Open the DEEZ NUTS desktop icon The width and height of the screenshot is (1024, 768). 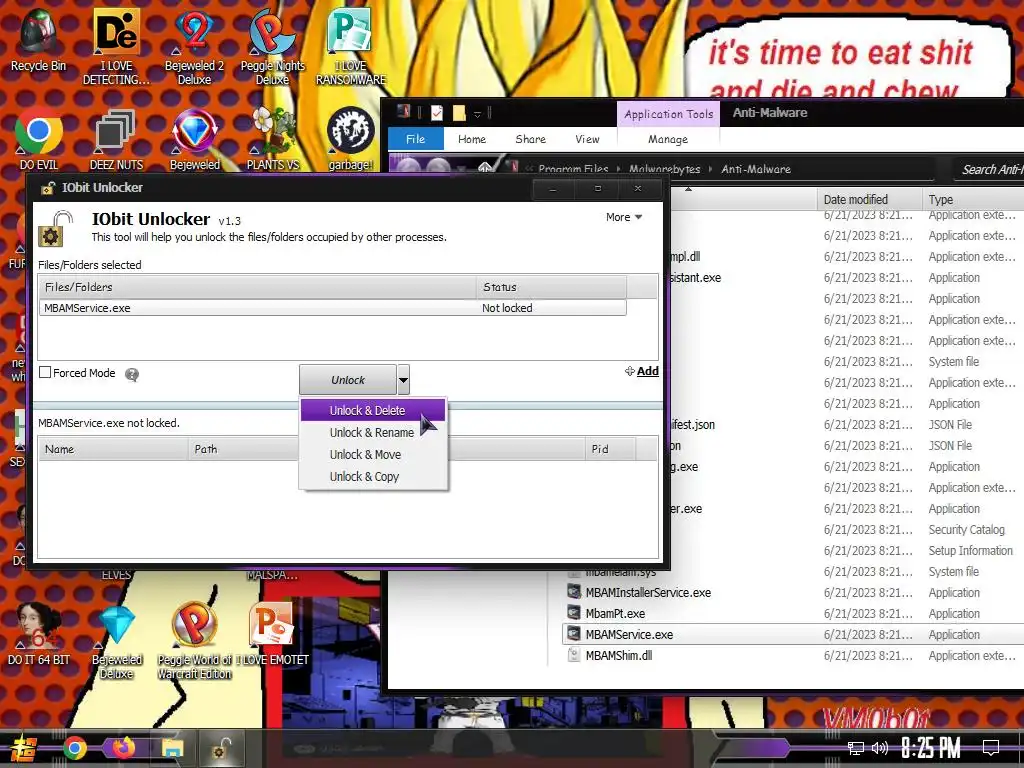point(116,138)
